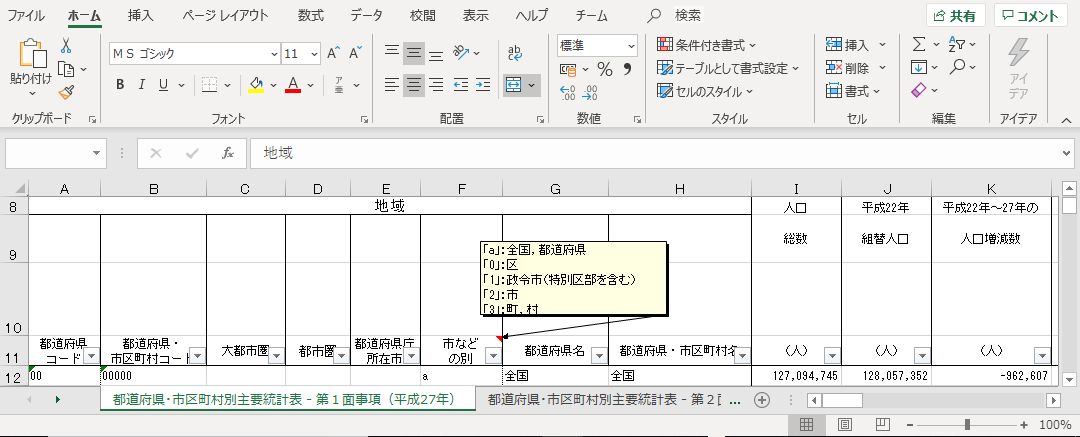
Task: Click the 共有 share button
Action: point(955,16)
